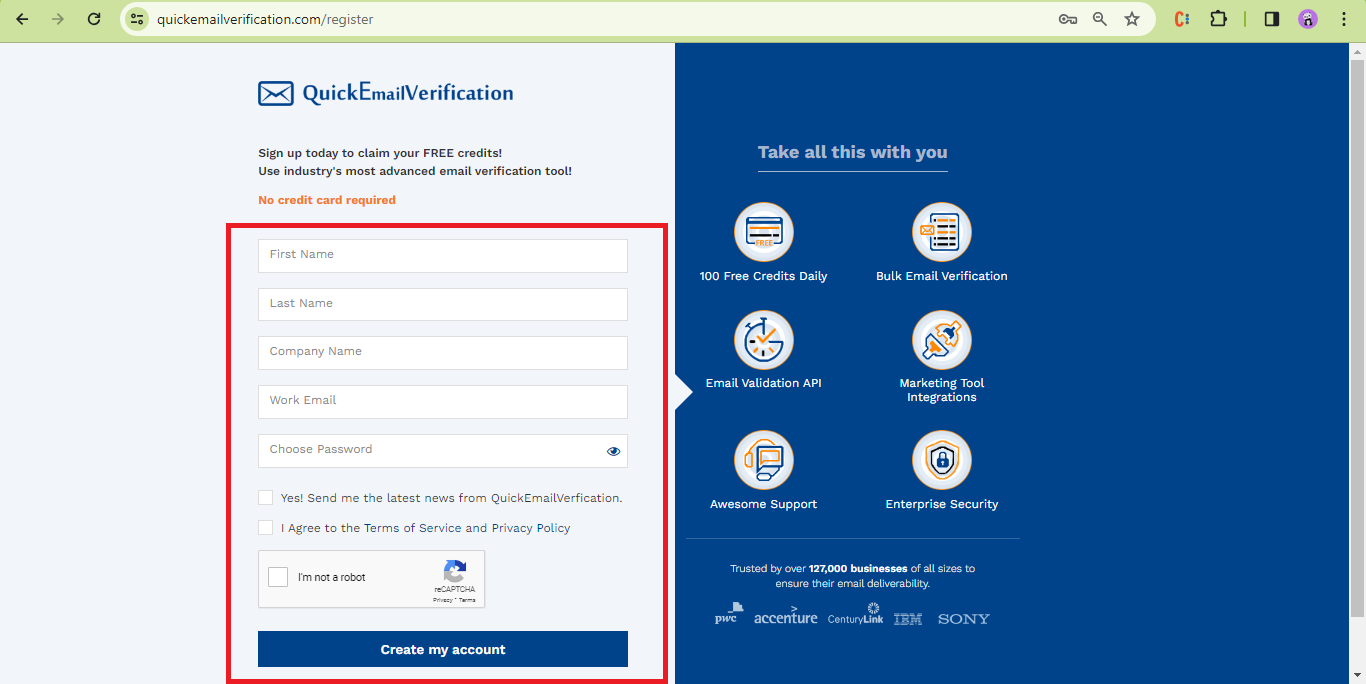
Task: Open the Privacy Policy link
Action: pos(531,528)
